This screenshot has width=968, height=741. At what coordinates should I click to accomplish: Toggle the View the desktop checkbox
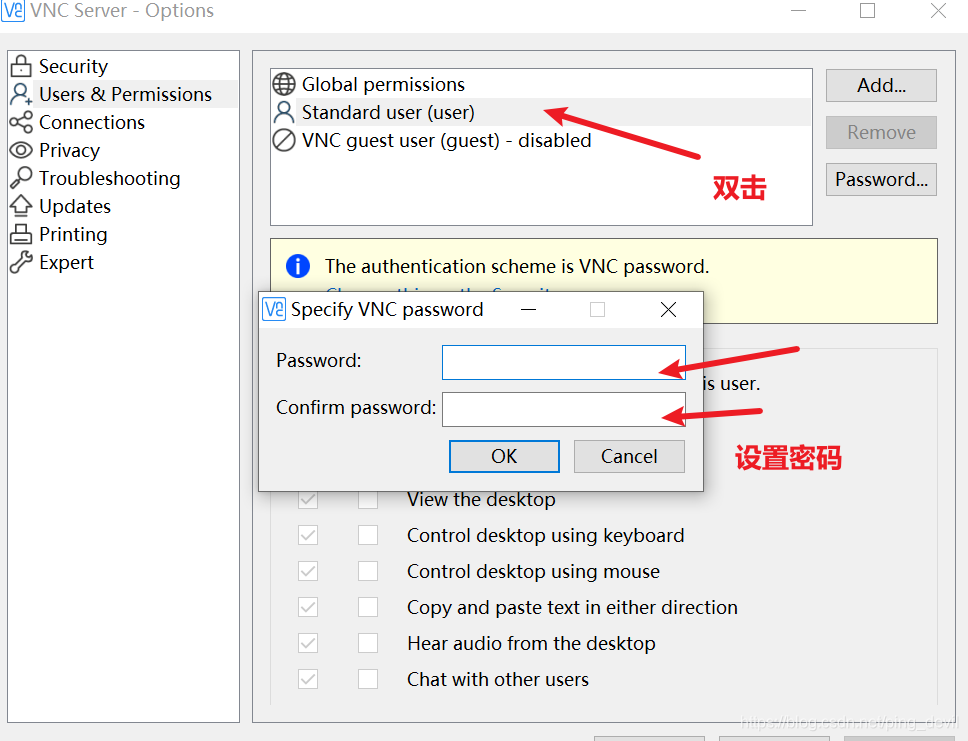(368, 499)
